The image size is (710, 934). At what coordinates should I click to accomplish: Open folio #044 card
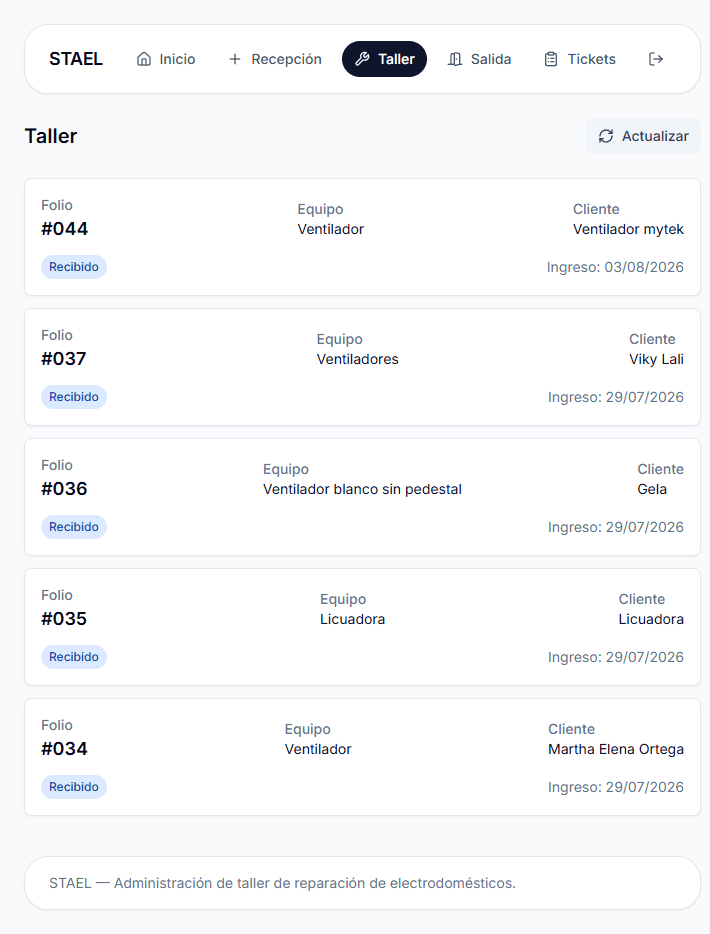(x=362, y=237)
